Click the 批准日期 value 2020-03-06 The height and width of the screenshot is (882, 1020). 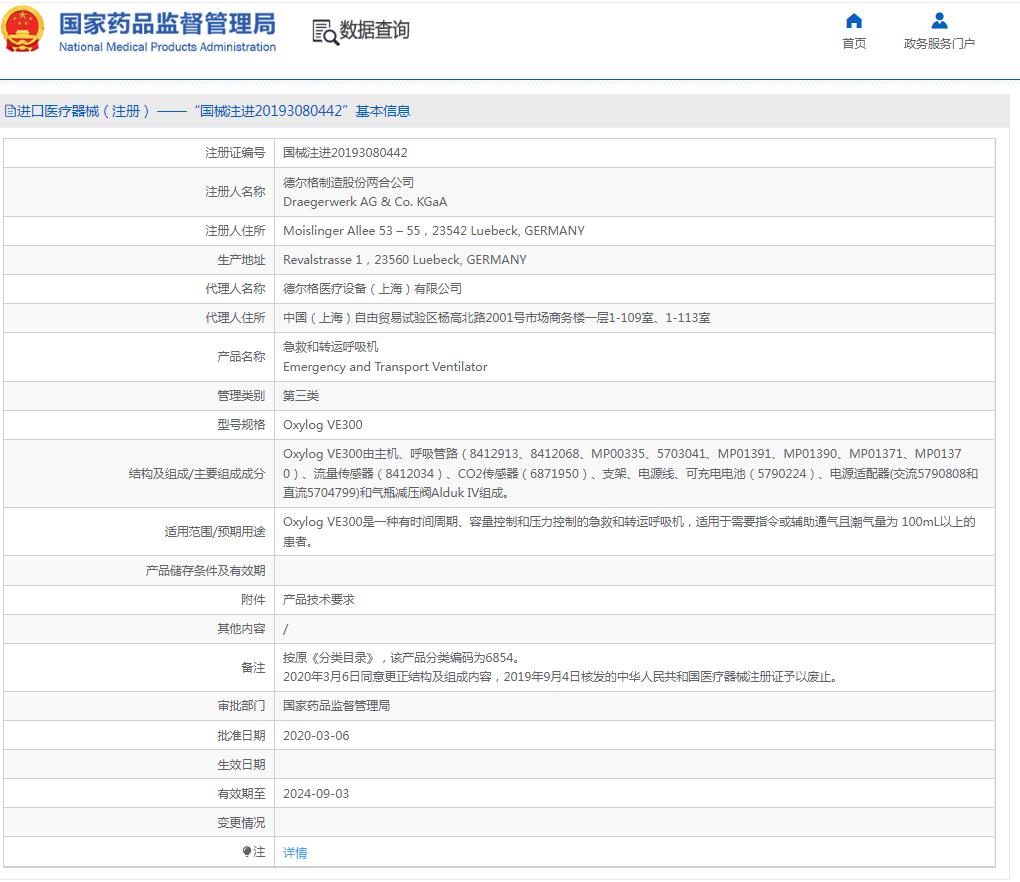(317, 735)
